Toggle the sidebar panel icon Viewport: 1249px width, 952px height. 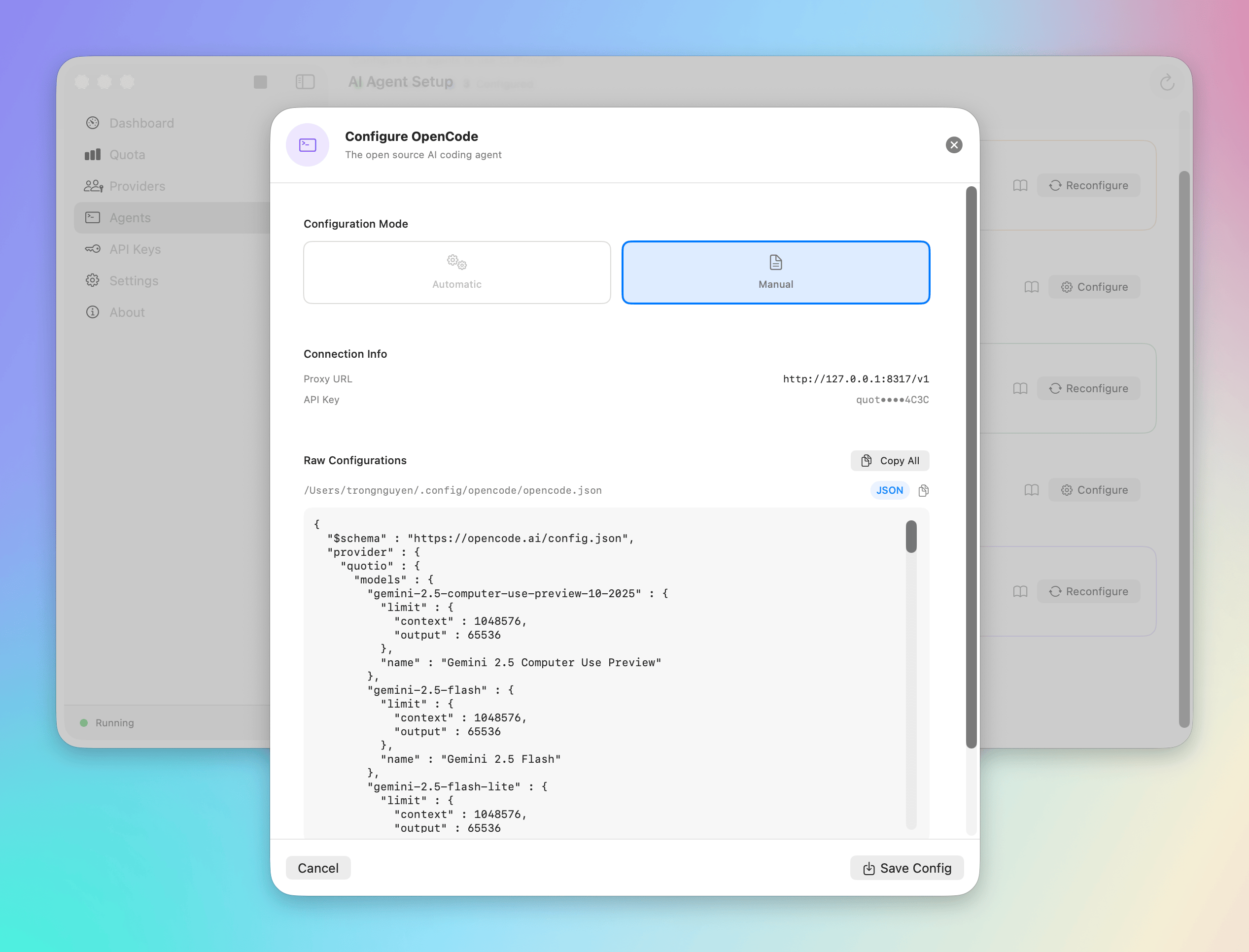point(305,82)
